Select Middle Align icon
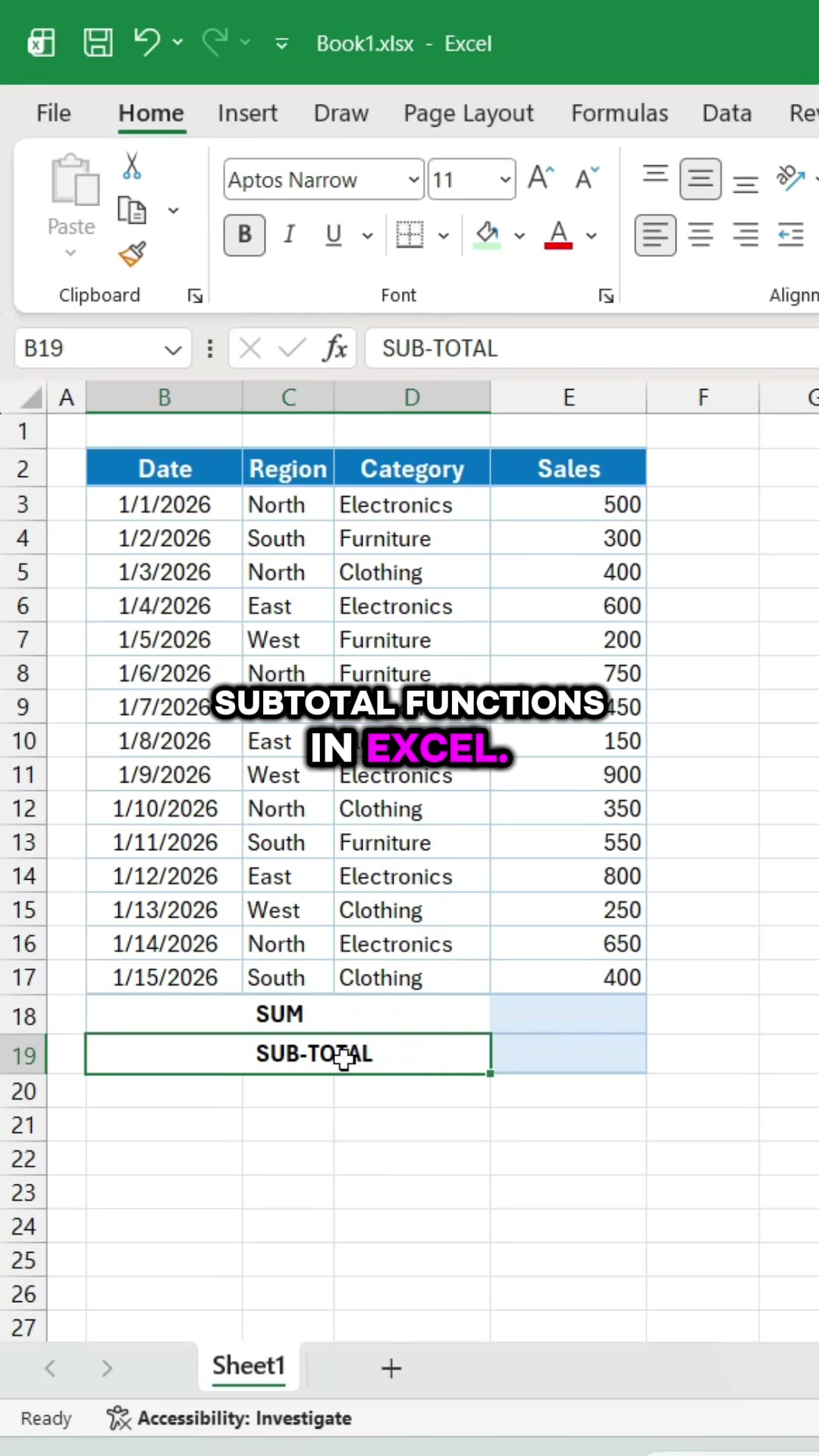819x1456 pixels. (x=700, y=179)
